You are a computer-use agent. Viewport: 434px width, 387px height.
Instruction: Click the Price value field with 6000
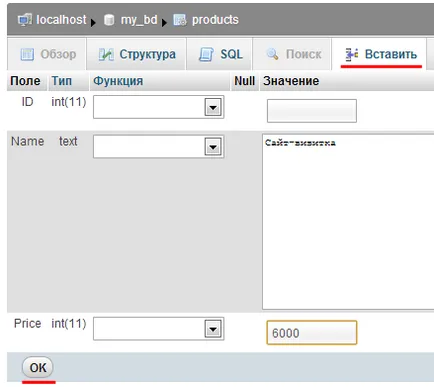click(x=312, y=333)
